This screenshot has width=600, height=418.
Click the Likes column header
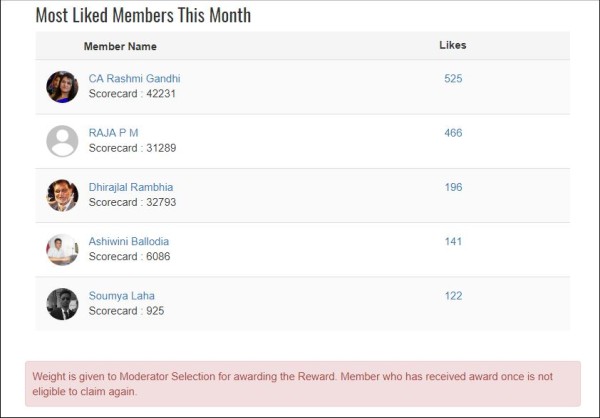[453, 45]
